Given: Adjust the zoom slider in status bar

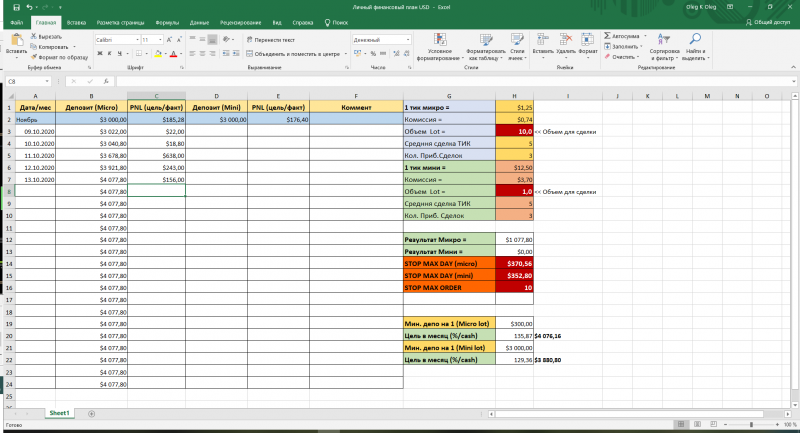Looking at the screenshot, I should tap(751, 424).
